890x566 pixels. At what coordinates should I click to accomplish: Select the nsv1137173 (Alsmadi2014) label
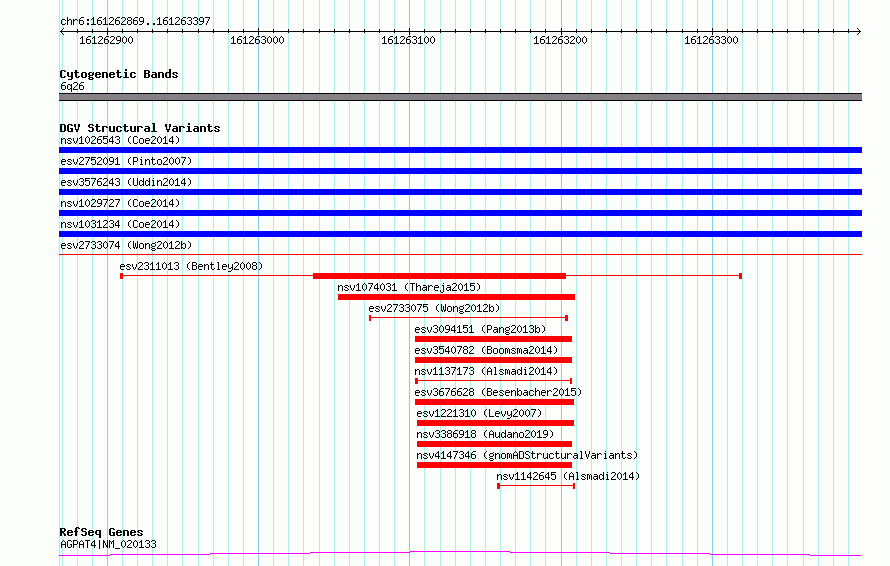point(486,371)
